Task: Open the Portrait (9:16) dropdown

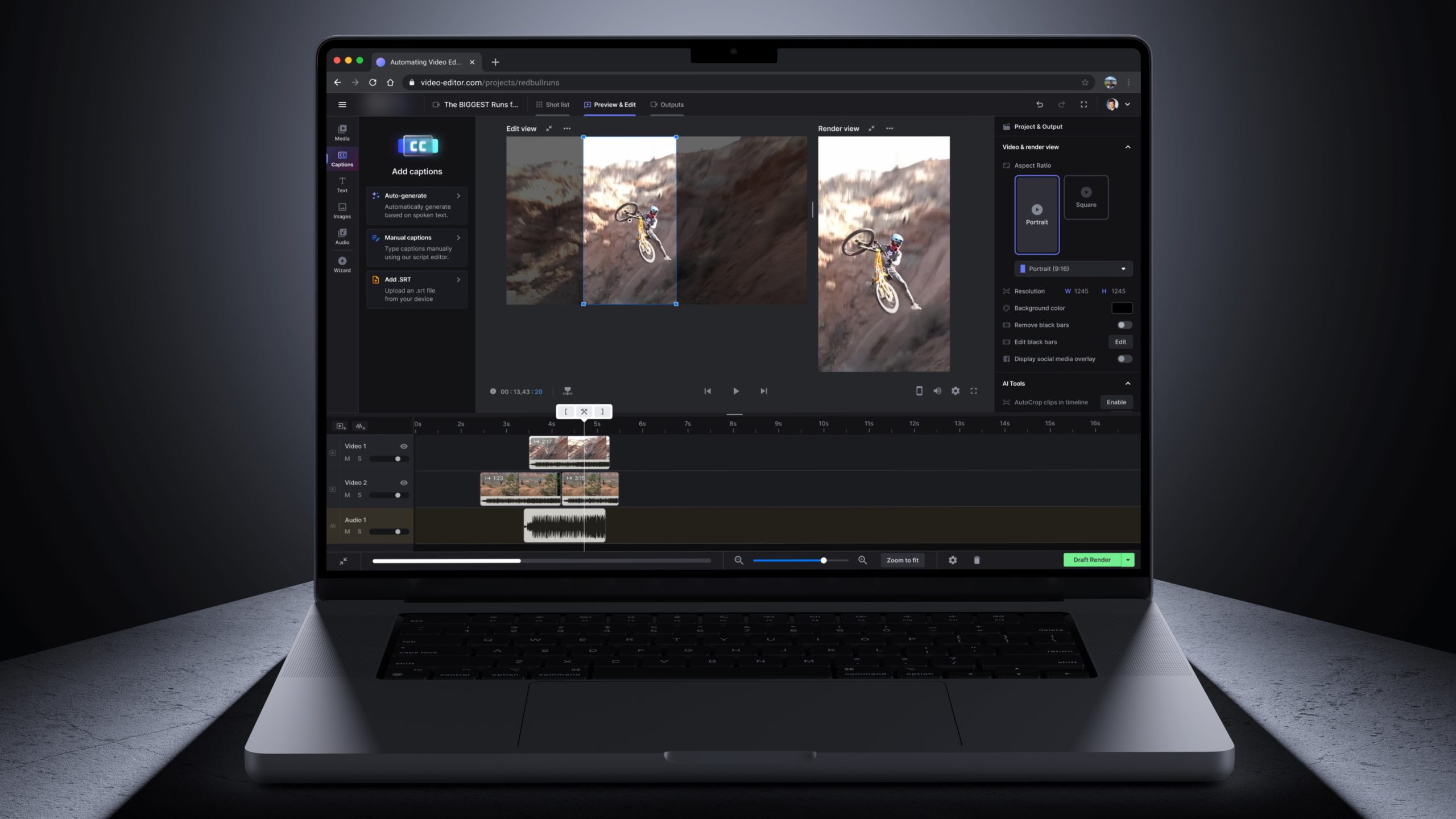Action: [x=1073, y=268]
